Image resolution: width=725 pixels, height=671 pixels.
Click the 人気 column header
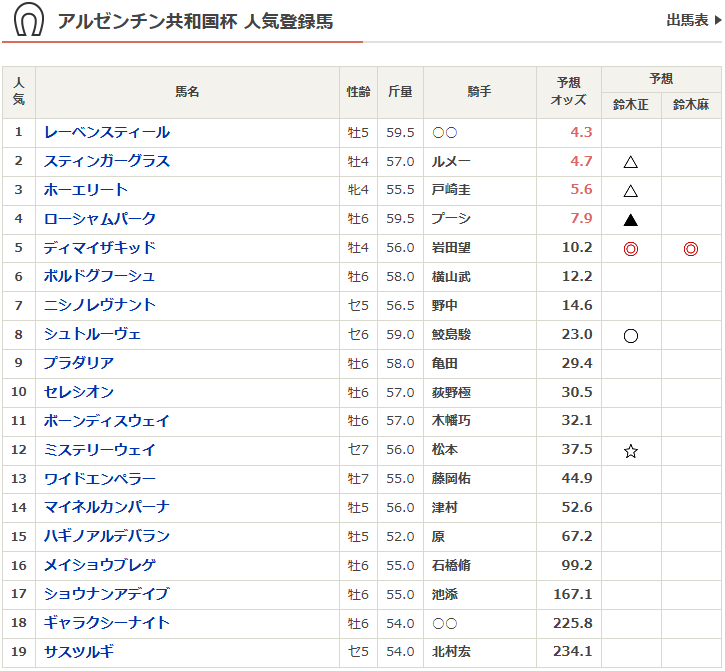pyautogui.click(x=19, y=92)
